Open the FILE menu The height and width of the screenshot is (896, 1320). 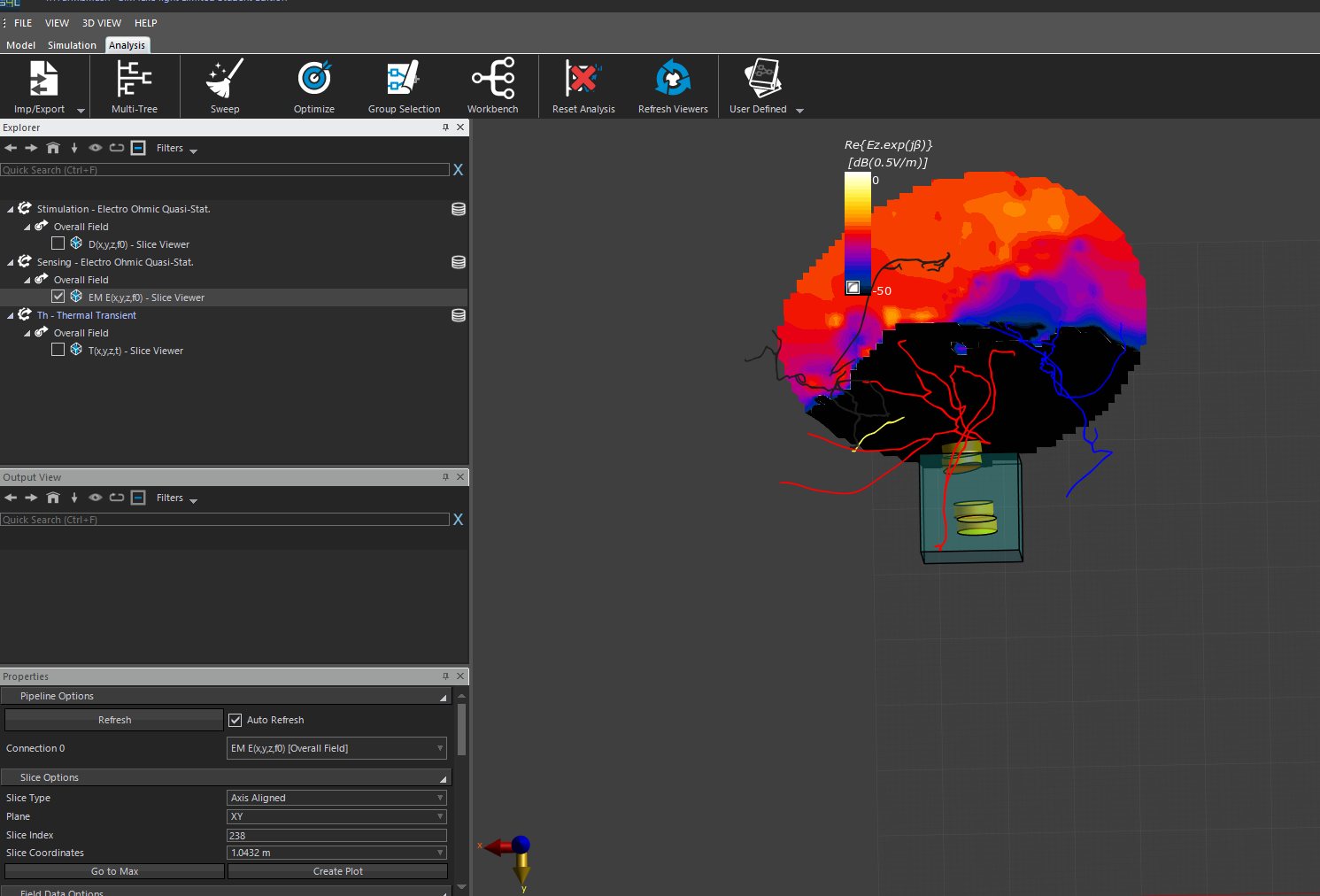tap(23, 23)
